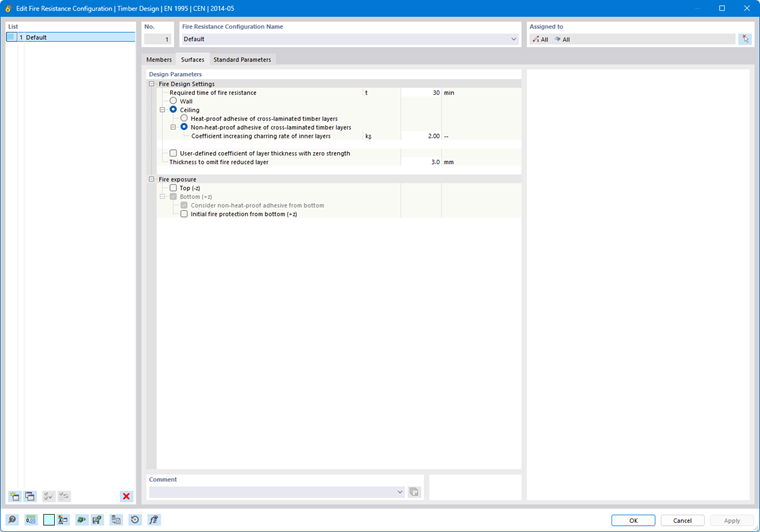
Task: Edit the charring rate coefficient value 2.00
Action: click(x=421, y=136)
